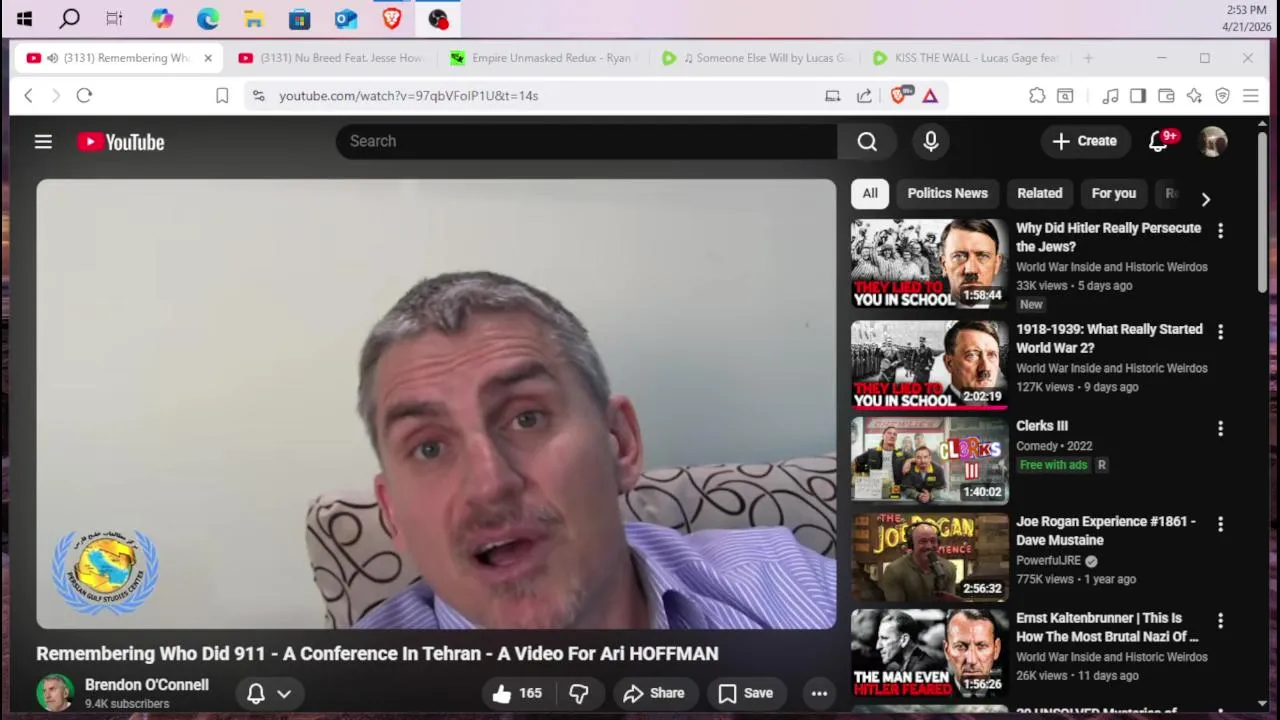Screen dimensions: 1280x720
Task: Go to YouTube home via logo
Action: pyautogui.click(x=121, y=142)
